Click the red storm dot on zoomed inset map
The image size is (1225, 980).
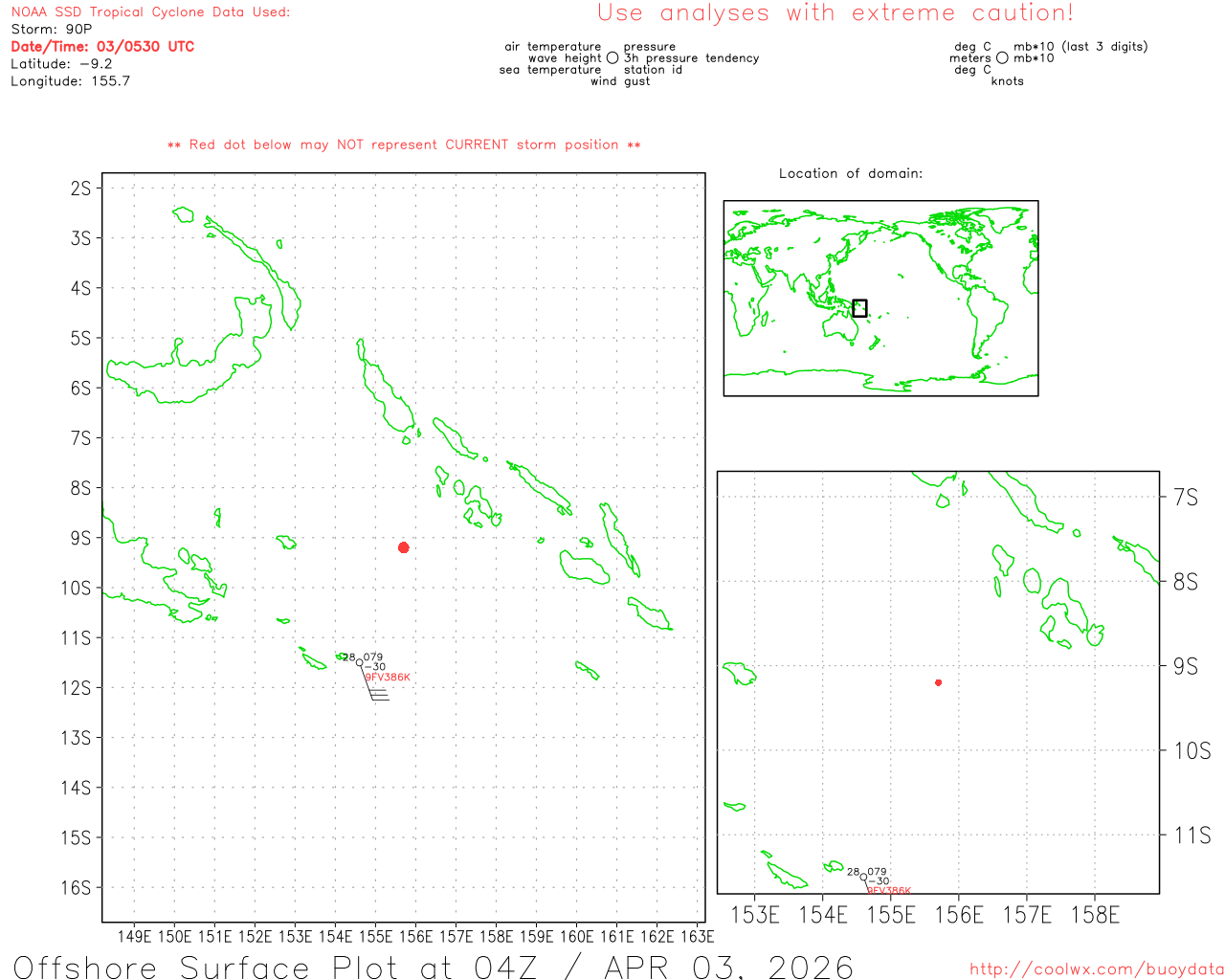click(x=938, y=682)
